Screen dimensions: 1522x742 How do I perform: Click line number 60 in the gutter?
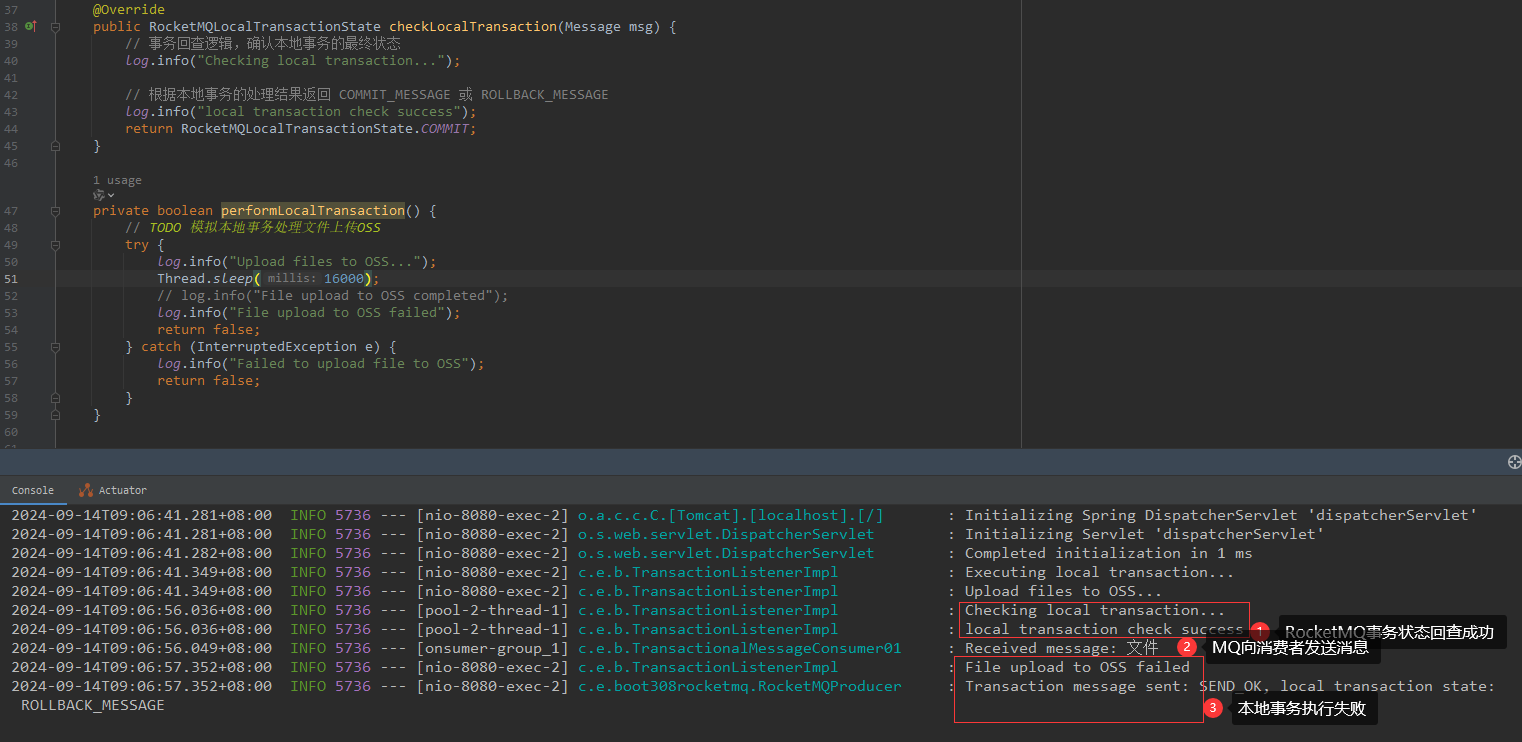click(x=11, y=431)
